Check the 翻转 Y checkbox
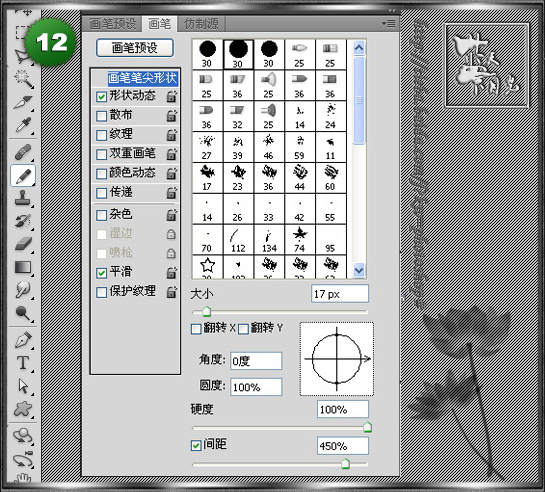Screen dimensions: 545x492 (243, 329)
